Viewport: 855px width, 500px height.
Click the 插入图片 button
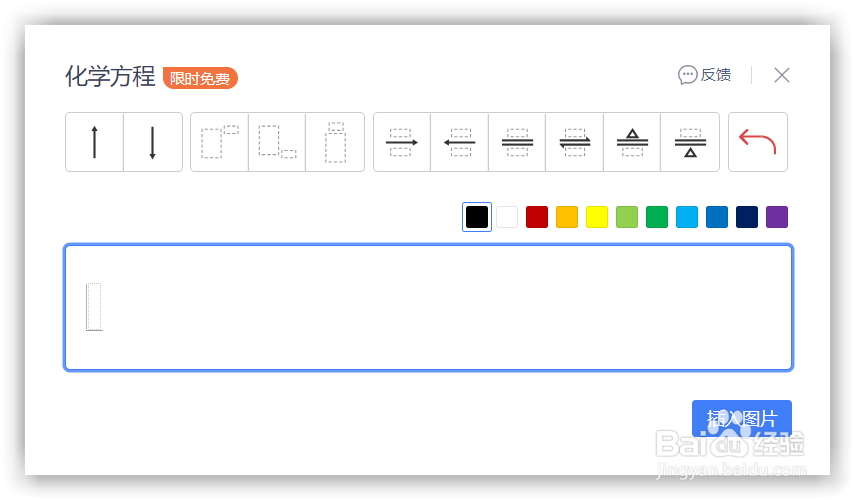tap(741, 418)
